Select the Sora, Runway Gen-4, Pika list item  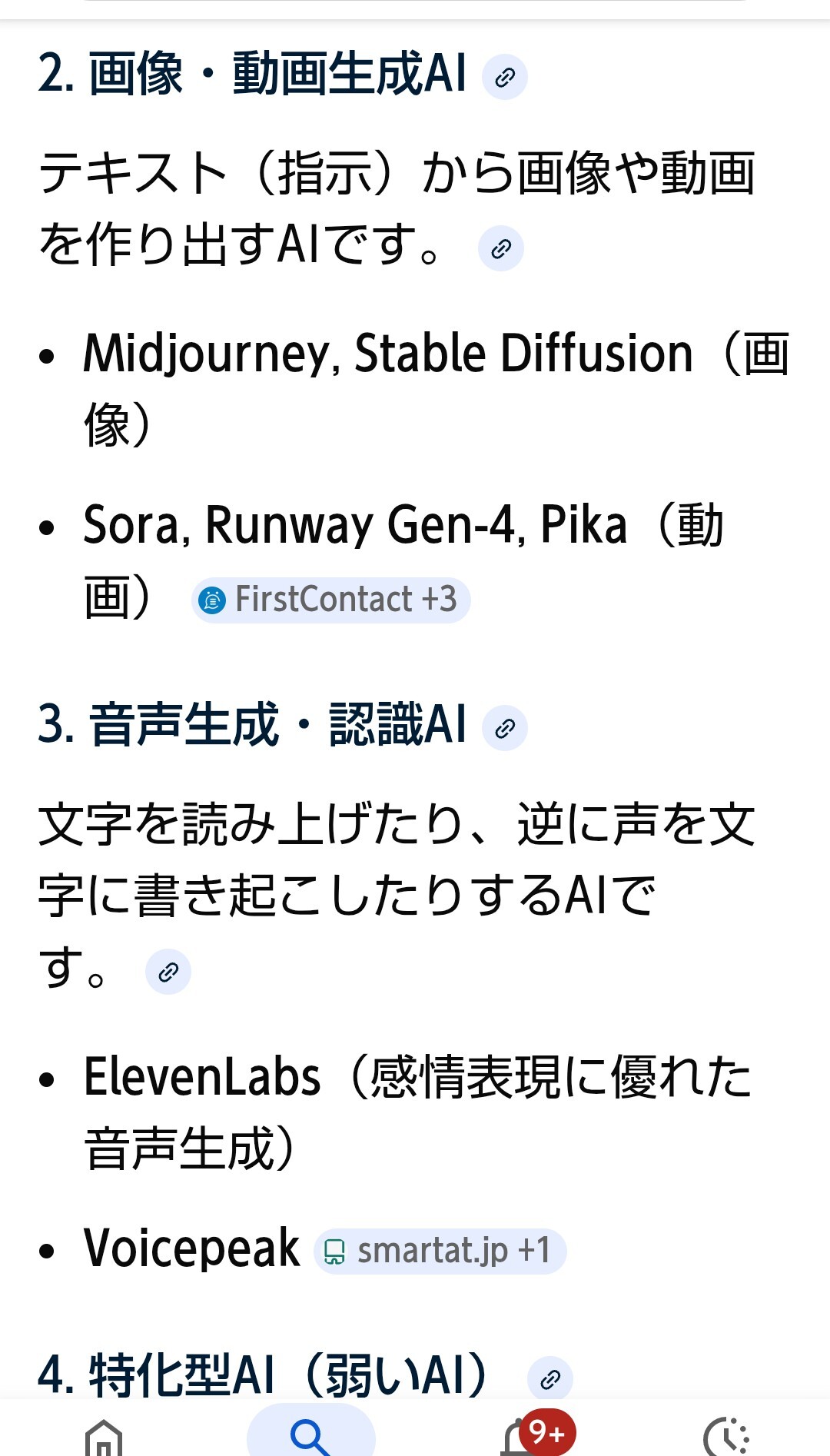355,526
